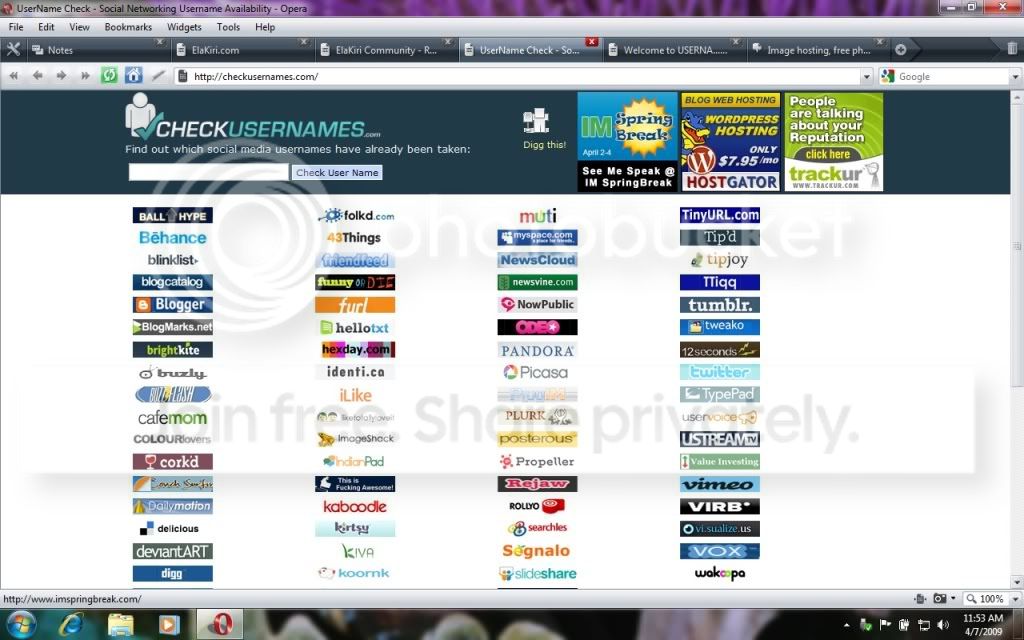The height and width of the screenshot is (640, 1024).
Task: Open the HostGator WordPress hosting ad
Action: (731, 142)
